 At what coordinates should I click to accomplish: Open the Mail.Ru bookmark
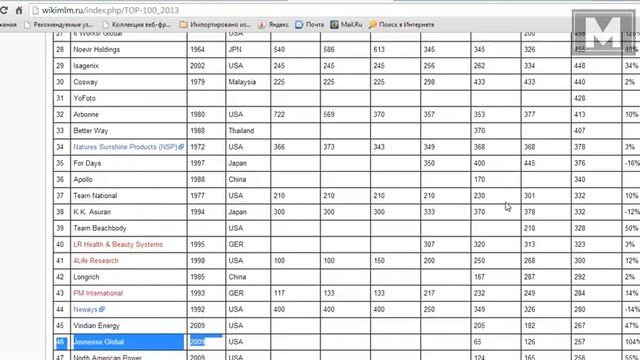347,25
